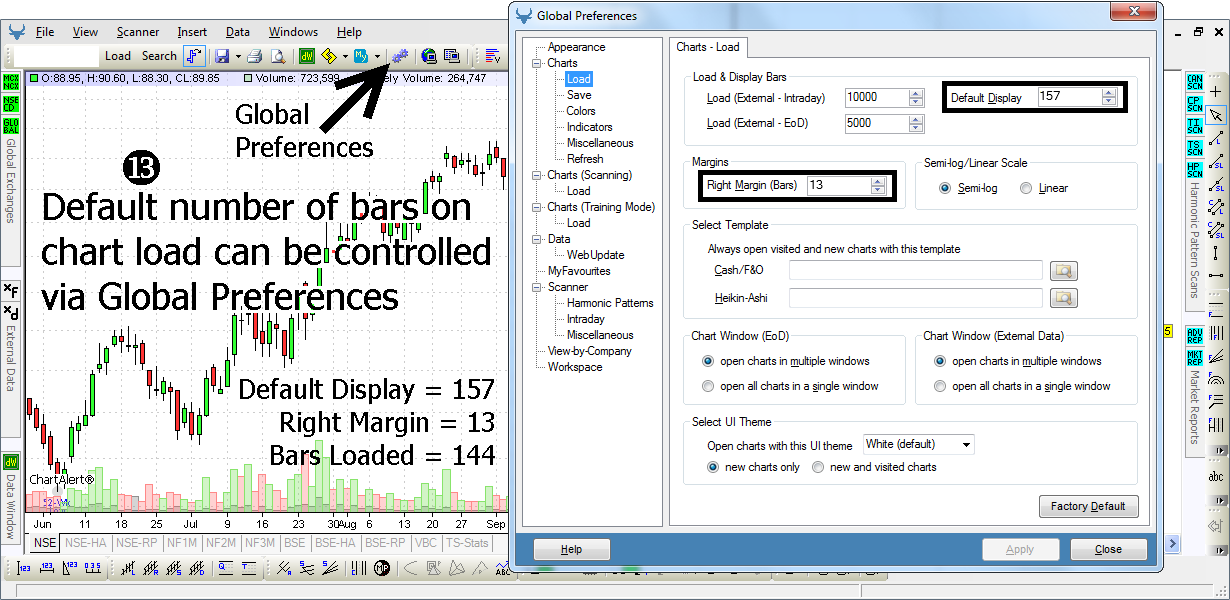Click the CAN SCN scan icon
This screenshot has height=600, width=1230.
point(1194,82)
